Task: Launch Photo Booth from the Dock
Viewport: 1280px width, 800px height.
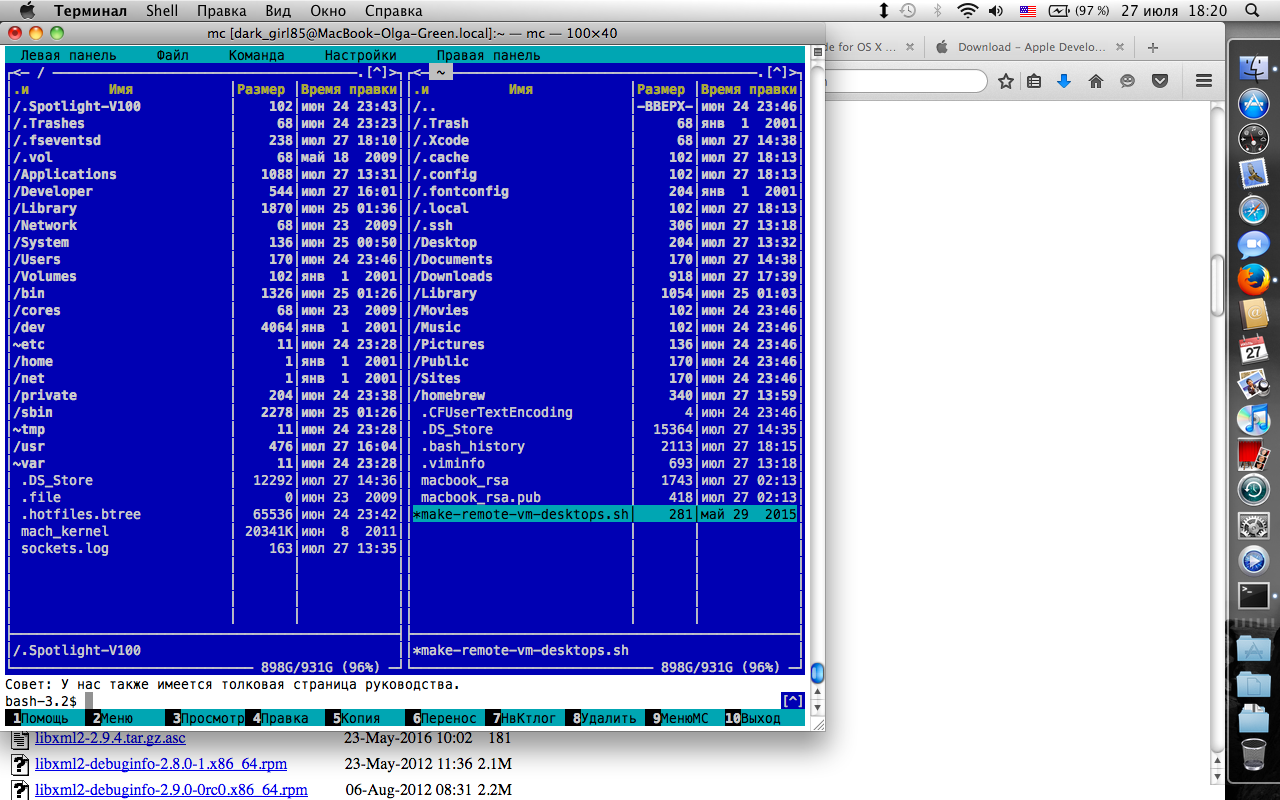Action: click(1253, 454)
